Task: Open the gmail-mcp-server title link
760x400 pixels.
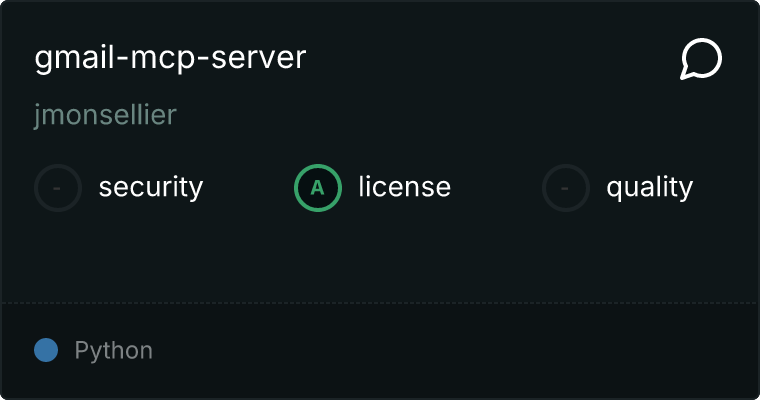Action: point(170,58)
